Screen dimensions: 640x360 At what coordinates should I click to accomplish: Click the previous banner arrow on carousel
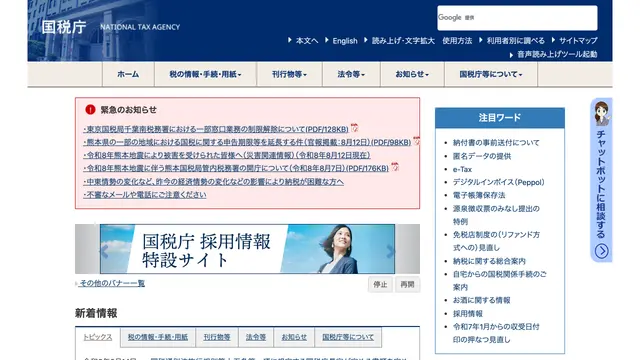tap(104, 251)
